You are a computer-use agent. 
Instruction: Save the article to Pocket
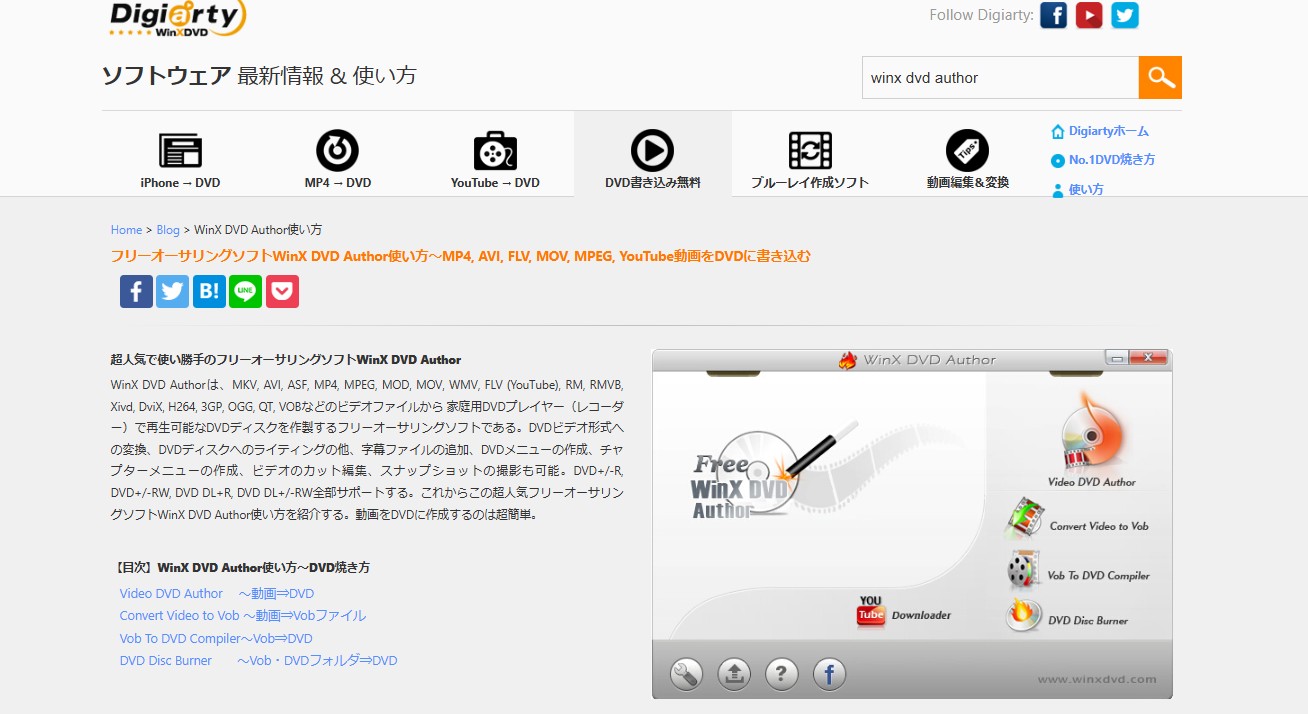[x=282, y=291]
